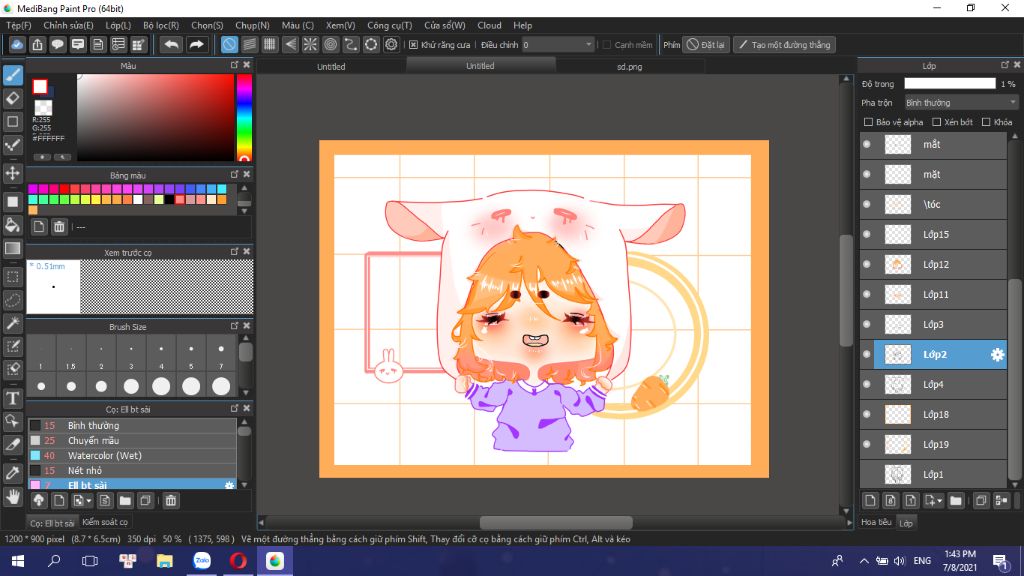This screenshot has height=576, width=1024.
Task: Select the Watercolor (Wet) brush
Action: [x=132, y=455]
